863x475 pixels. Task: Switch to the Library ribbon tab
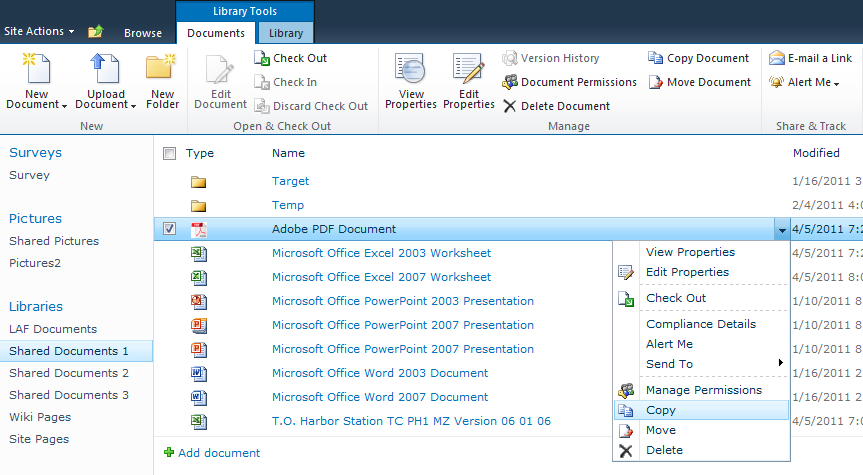[x=286, y=33]
